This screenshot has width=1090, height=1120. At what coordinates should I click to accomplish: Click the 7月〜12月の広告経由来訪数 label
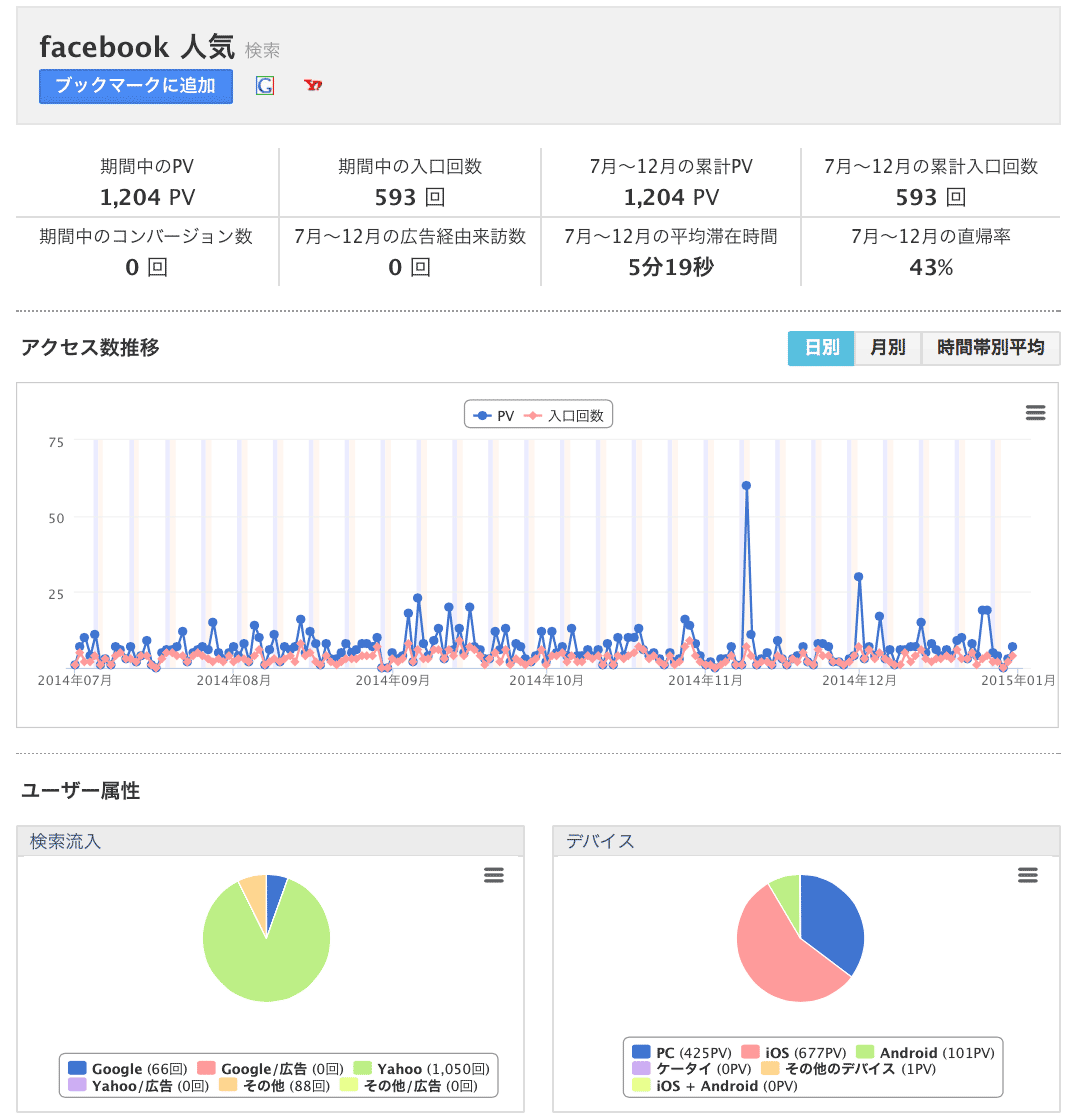tap(410, 236)
